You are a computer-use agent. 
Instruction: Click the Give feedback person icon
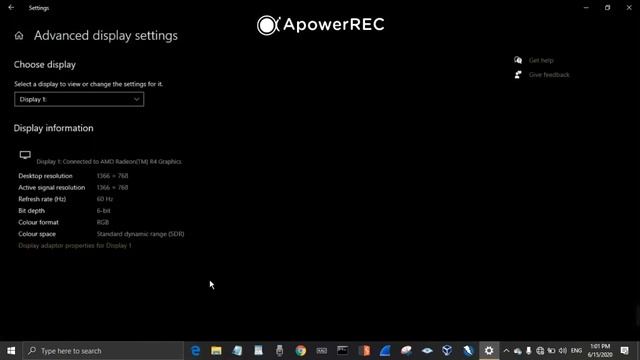coord(518,75)
